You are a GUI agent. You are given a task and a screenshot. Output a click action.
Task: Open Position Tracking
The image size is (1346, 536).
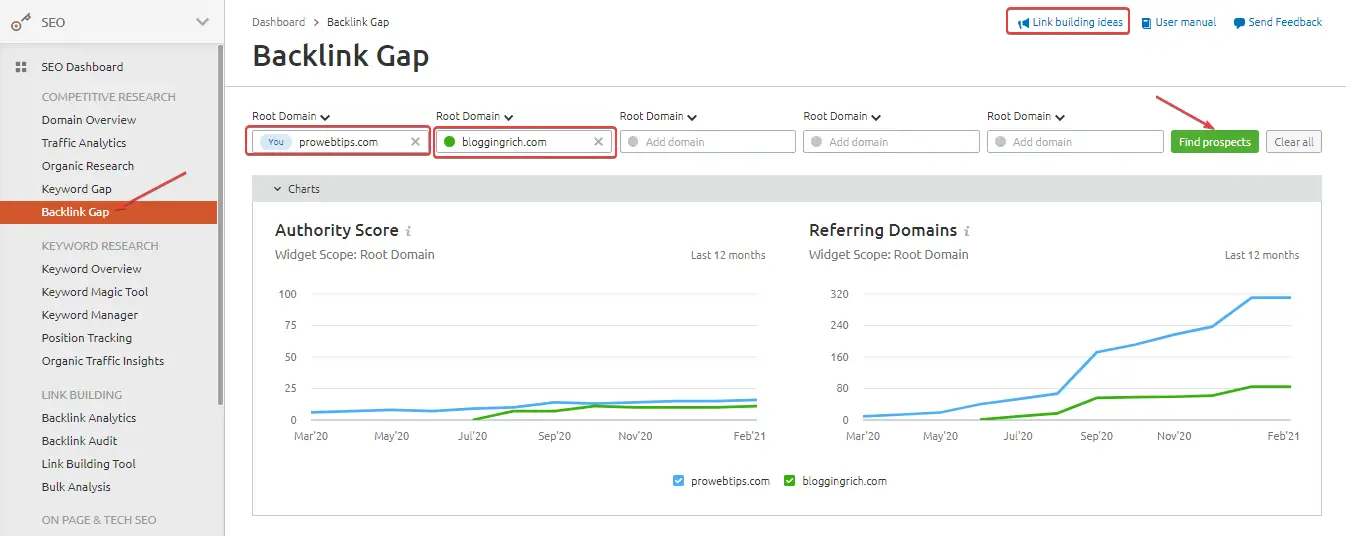click(87, 338)
